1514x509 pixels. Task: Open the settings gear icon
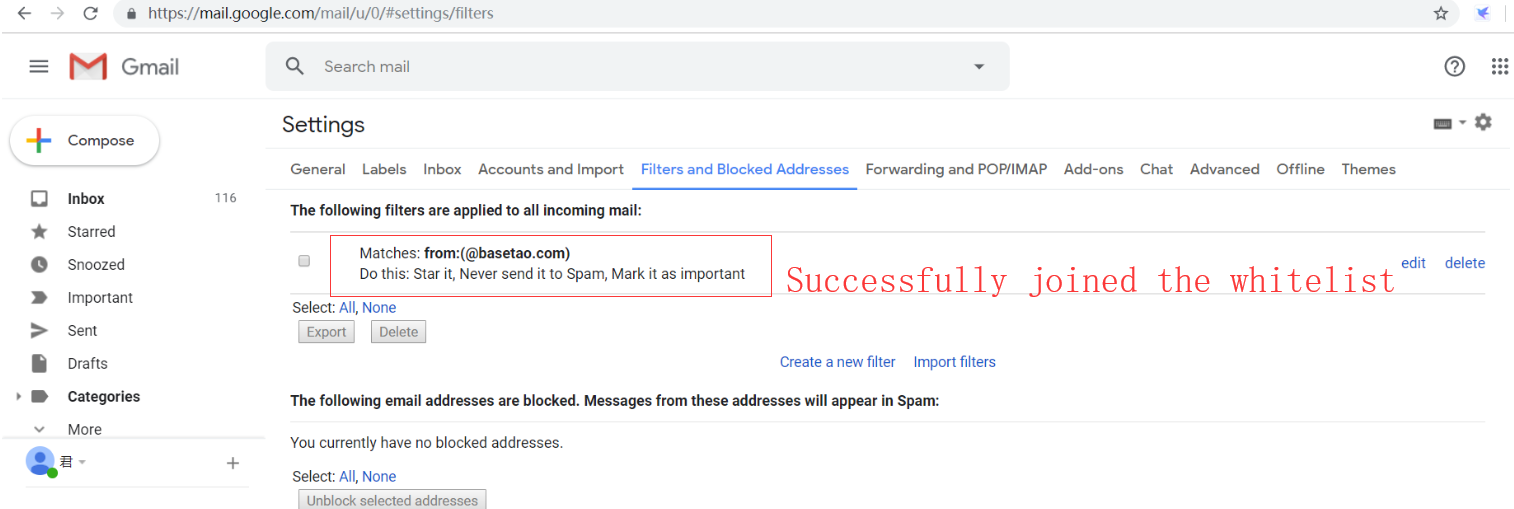(x=1483, y=122)
